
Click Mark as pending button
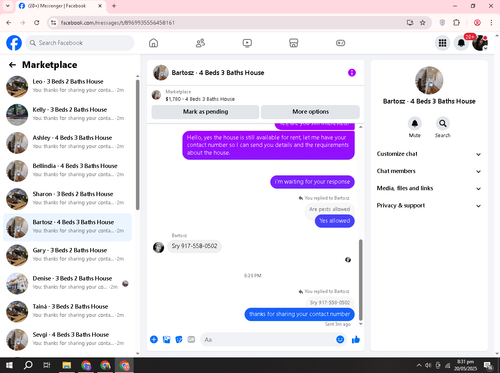(205, 112)
